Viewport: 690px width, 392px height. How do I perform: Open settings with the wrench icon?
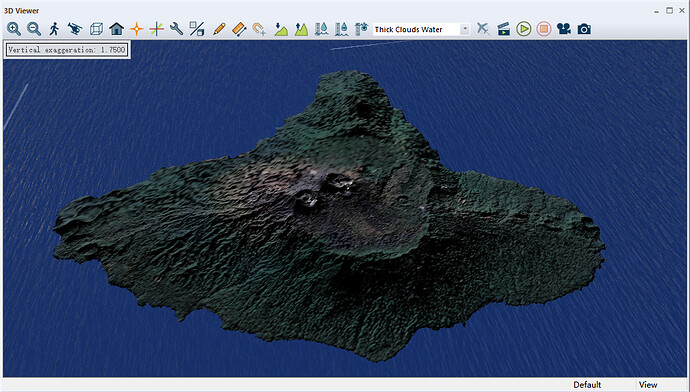pos(176,29)
